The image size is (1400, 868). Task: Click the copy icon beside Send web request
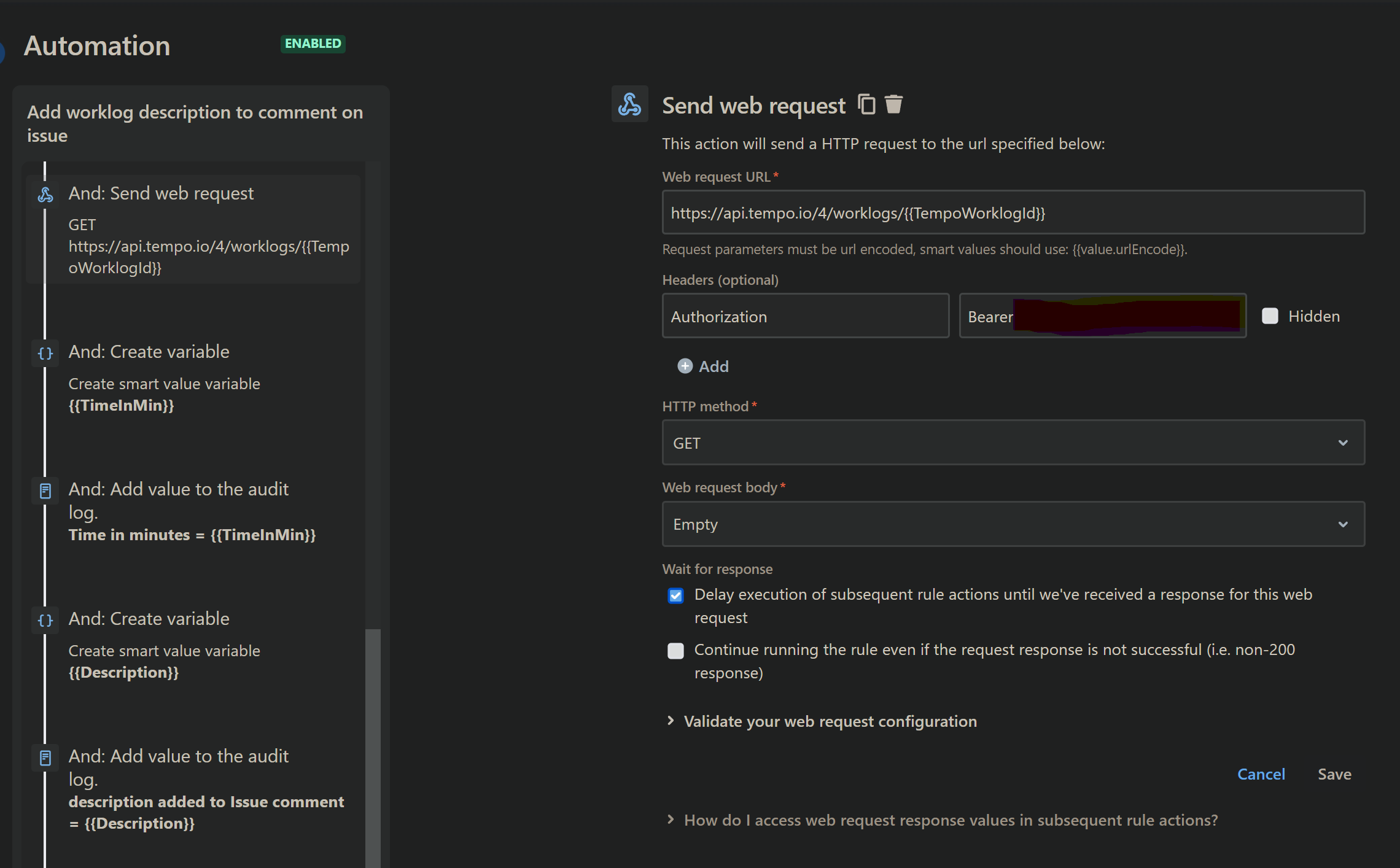[866, 104]
